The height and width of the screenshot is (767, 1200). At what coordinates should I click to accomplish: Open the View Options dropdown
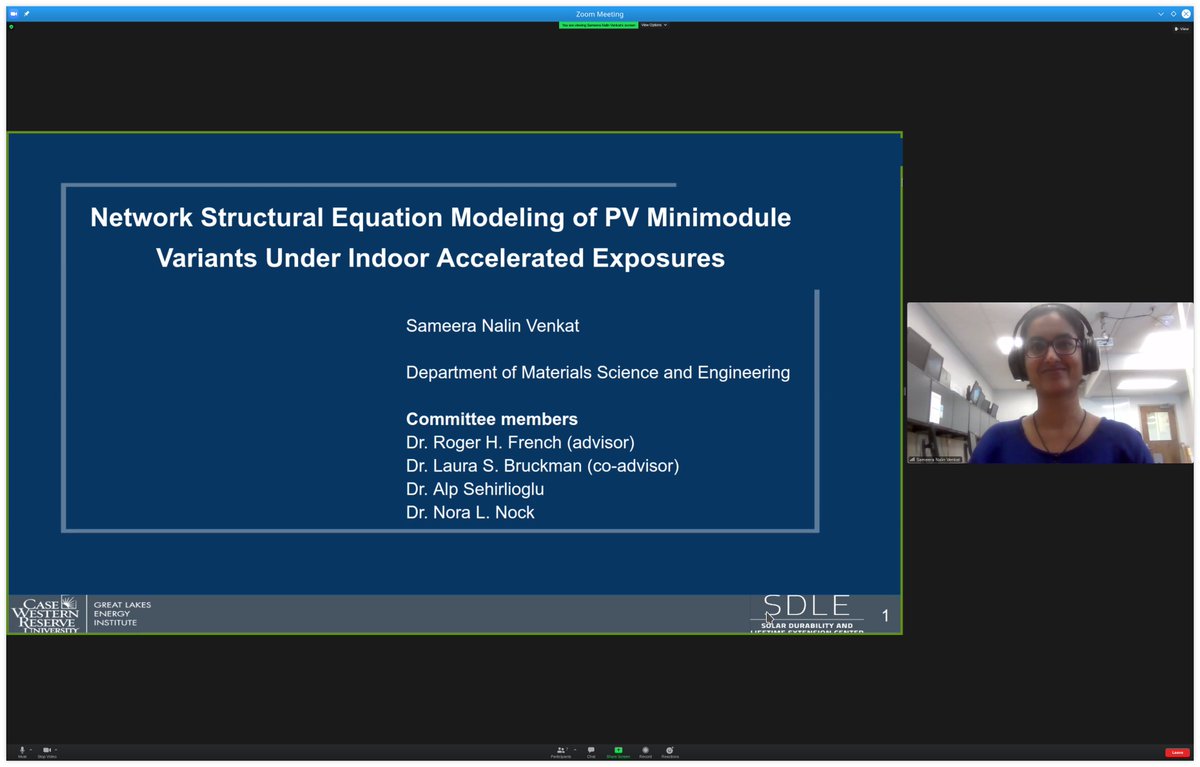coord(652,25)
